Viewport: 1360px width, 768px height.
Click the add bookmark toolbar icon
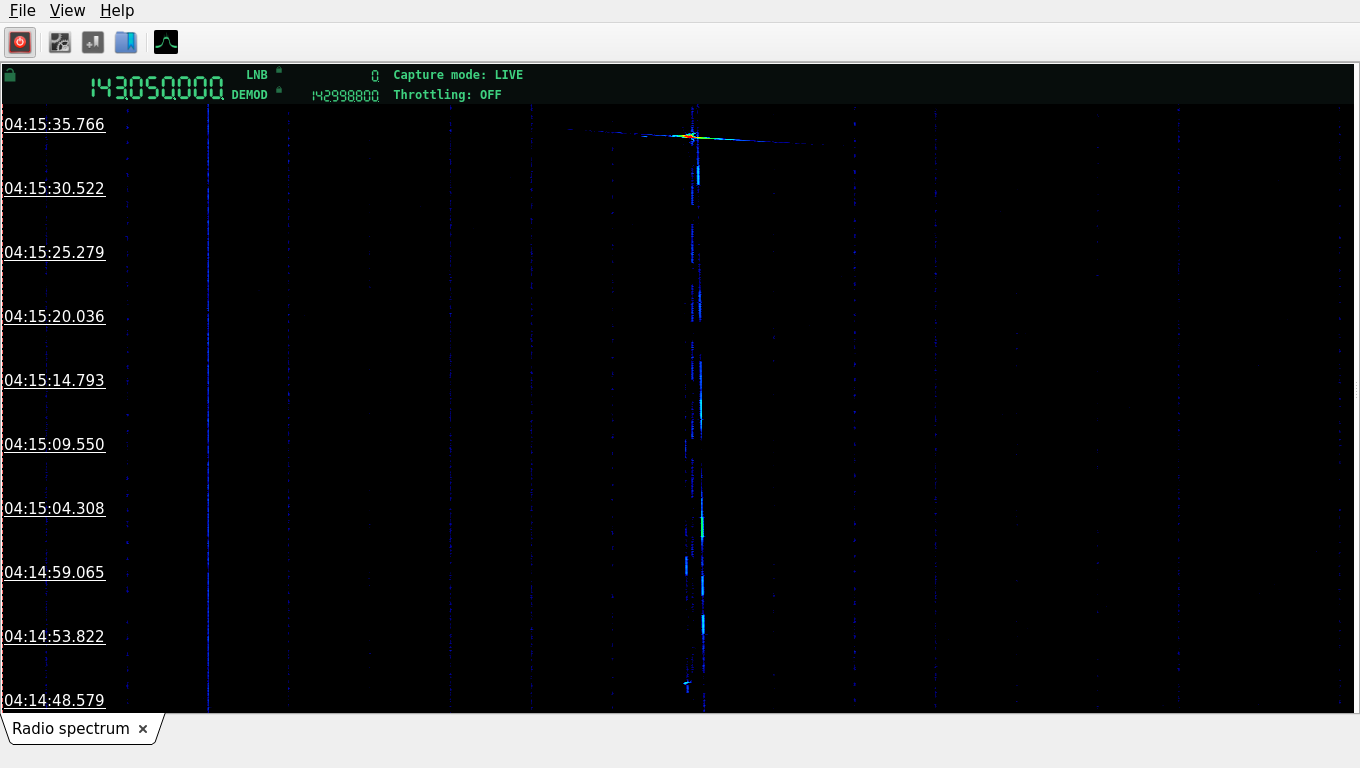[x=93, y=42]
